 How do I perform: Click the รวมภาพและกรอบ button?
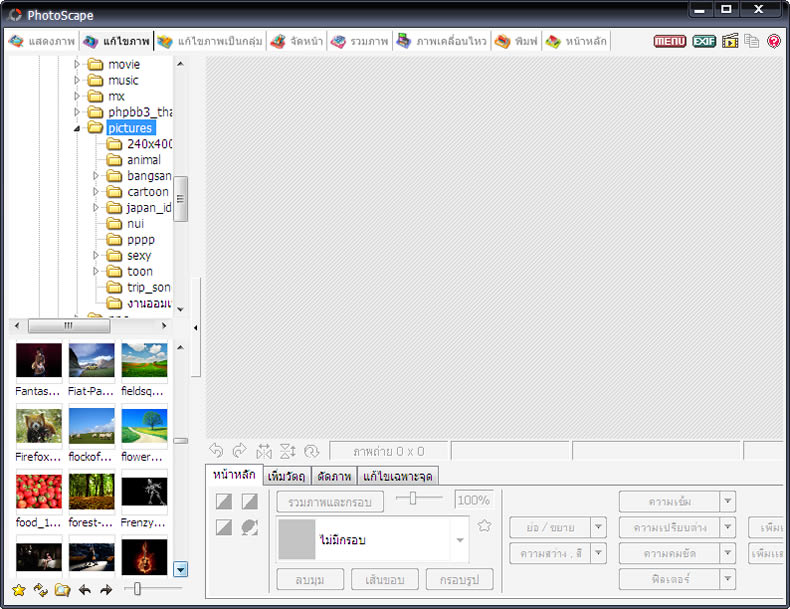point(330,502)
